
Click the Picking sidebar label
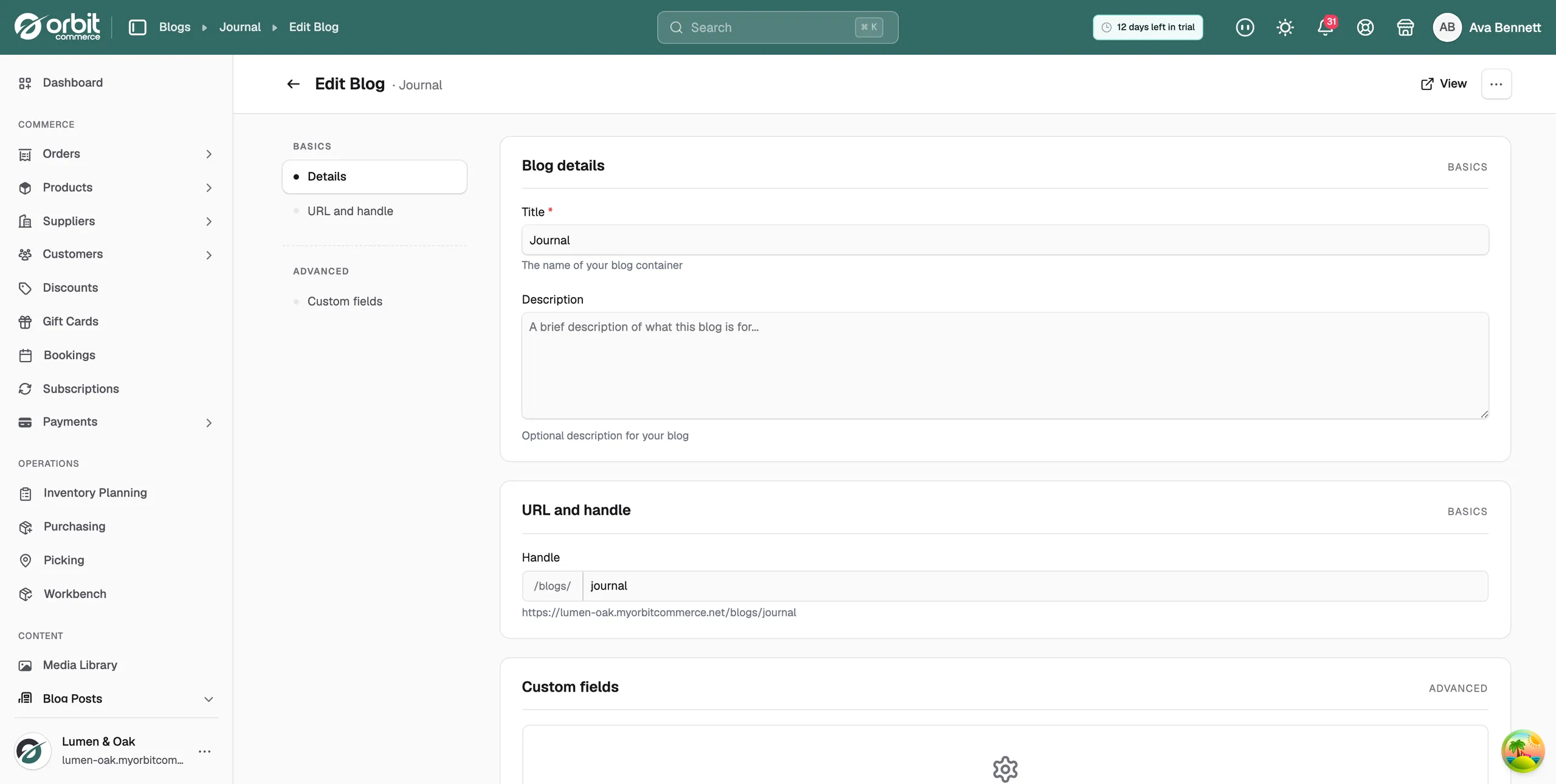point(64,560)
